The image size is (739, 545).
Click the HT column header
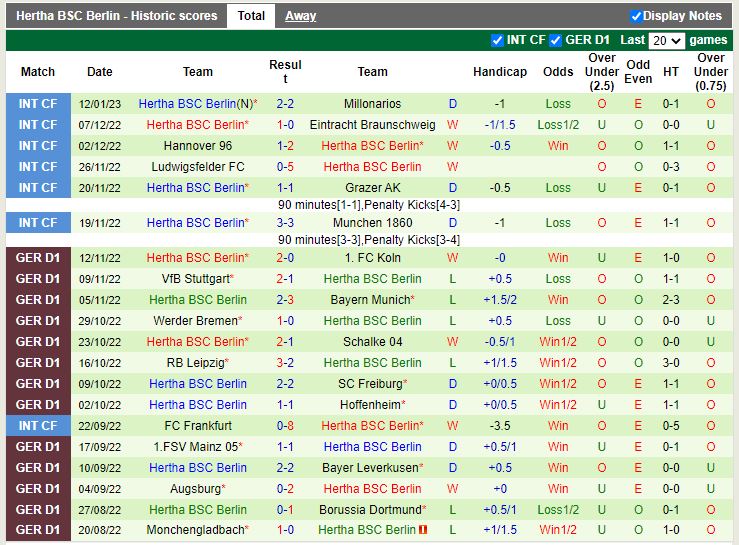click(671, 72)
